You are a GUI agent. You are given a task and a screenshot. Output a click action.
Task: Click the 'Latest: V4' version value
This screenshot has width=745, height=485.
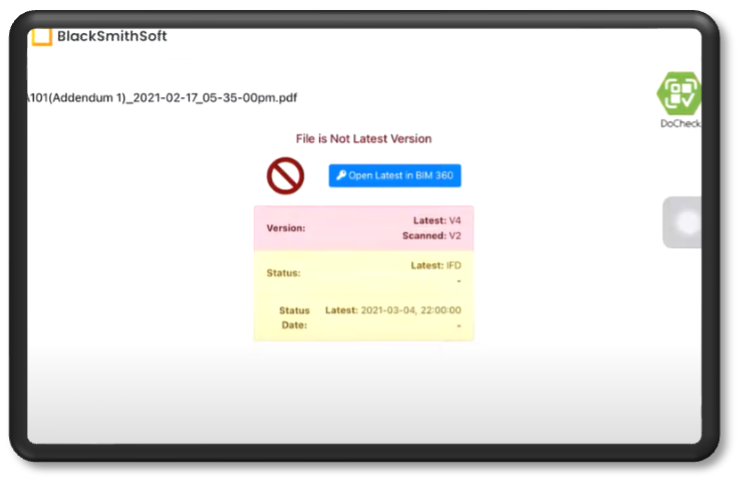(437, 220)
